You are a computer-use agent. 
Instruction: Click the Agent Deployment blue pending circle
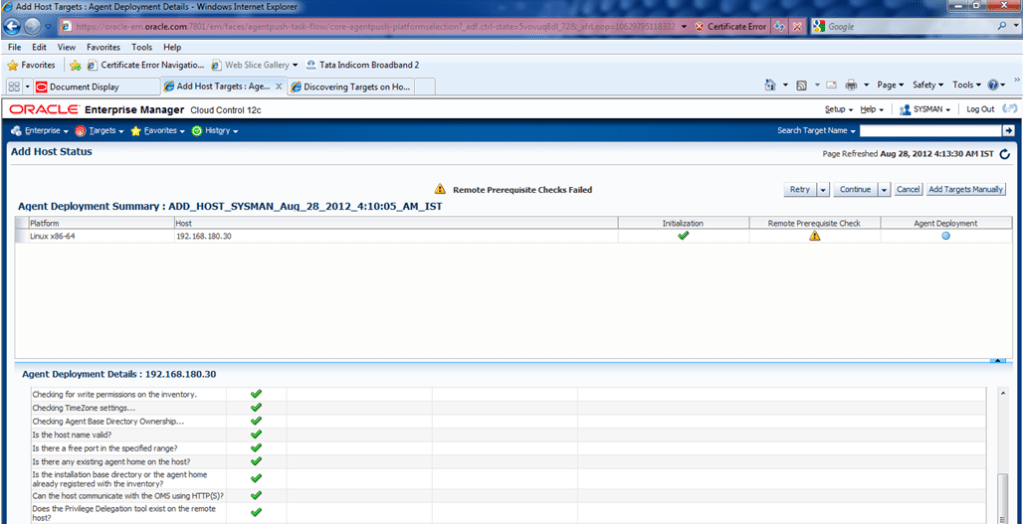(x=946, y=237)
